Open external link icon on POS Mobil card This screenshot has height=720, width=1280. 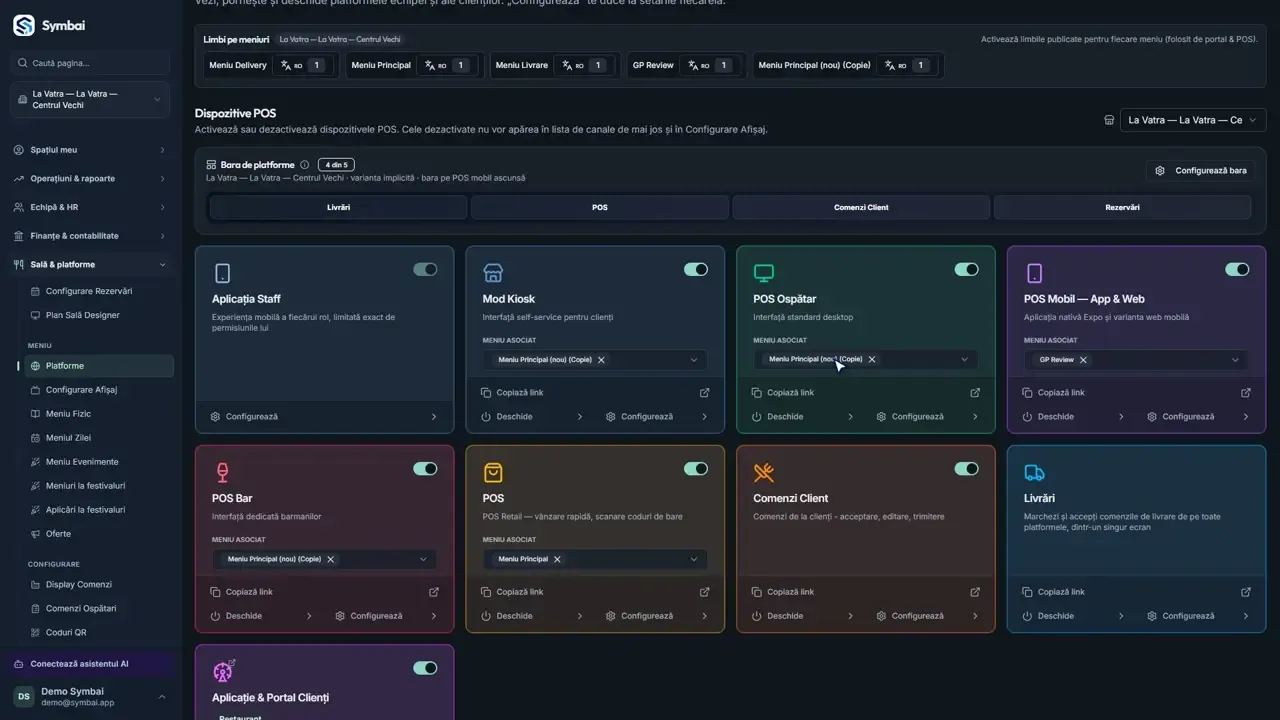click(x=1246, y=393)
